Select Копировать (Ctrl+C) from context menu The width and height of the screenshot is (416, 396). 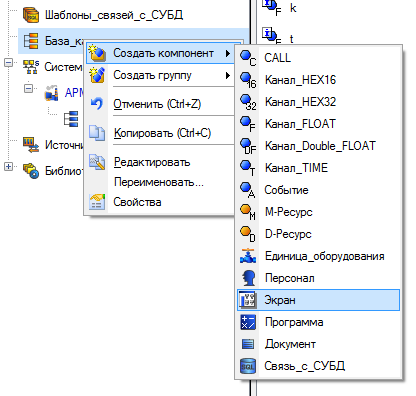coord(160,133)
